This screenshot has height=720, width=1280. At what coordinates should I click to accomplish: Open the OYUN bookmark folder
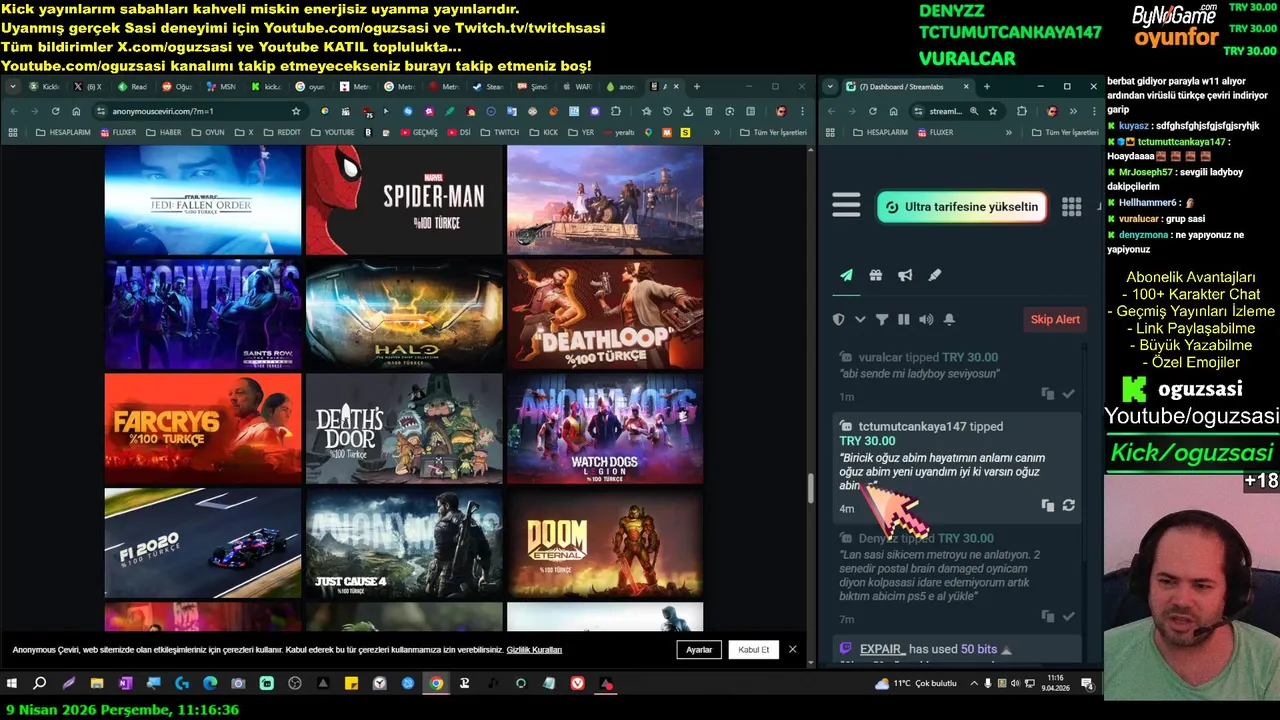tap(207, 132)
